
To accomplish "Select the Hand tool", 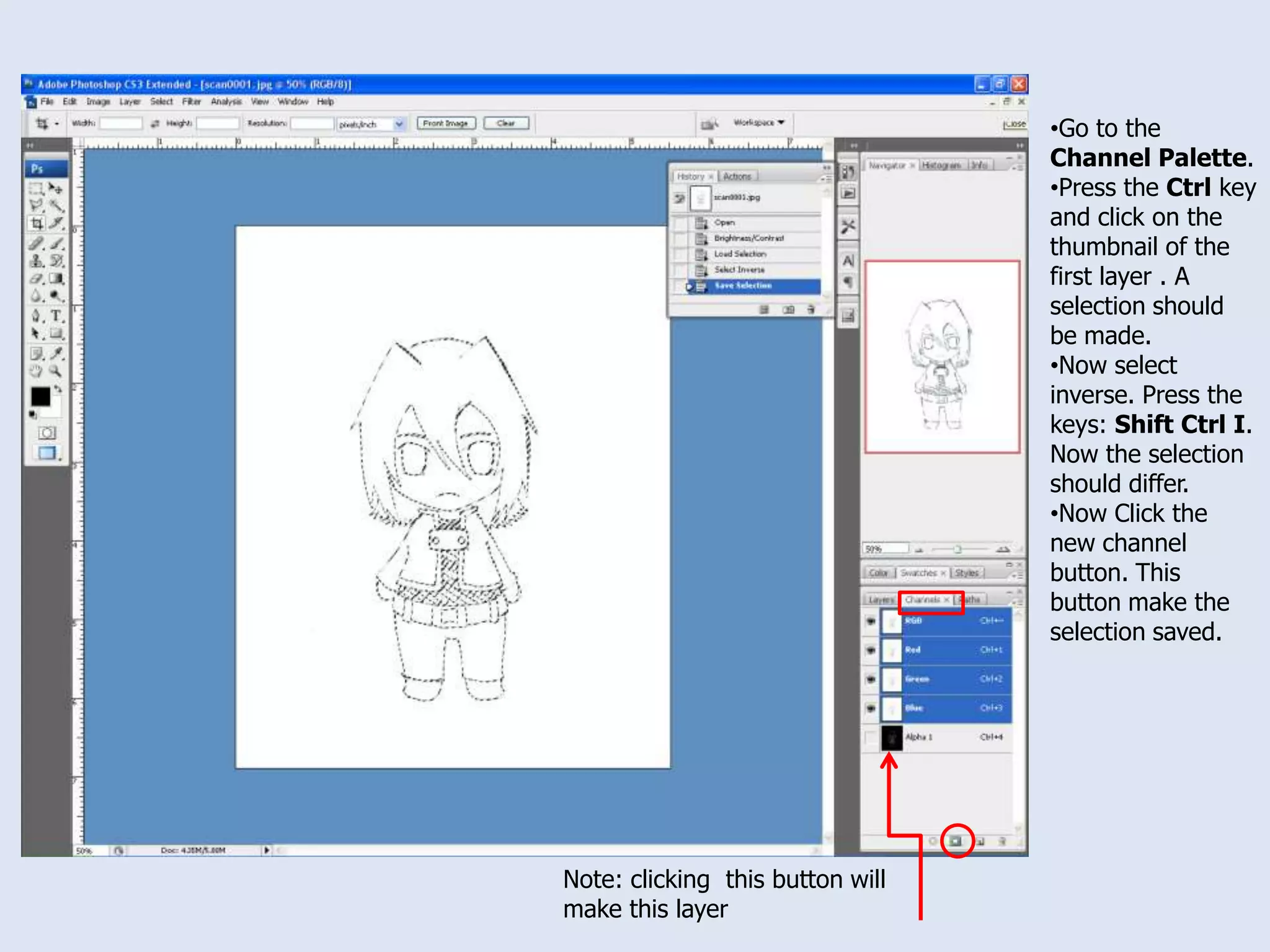I will [x=37, y=371].
